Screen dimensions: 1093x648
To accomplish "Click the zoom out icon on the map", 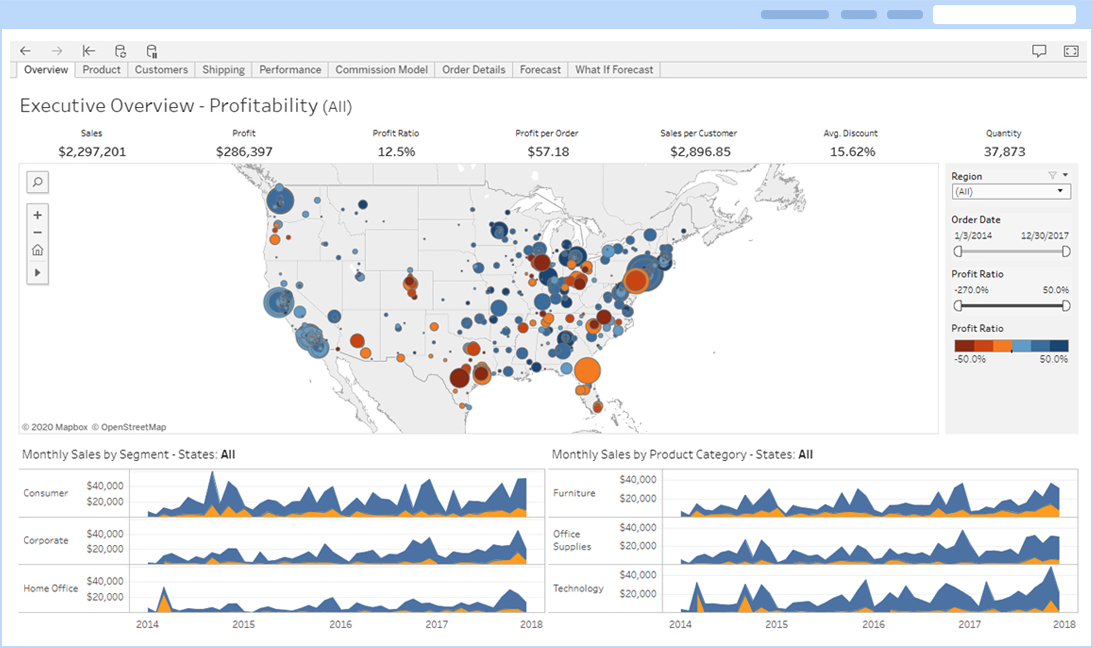I will point(37,232).
